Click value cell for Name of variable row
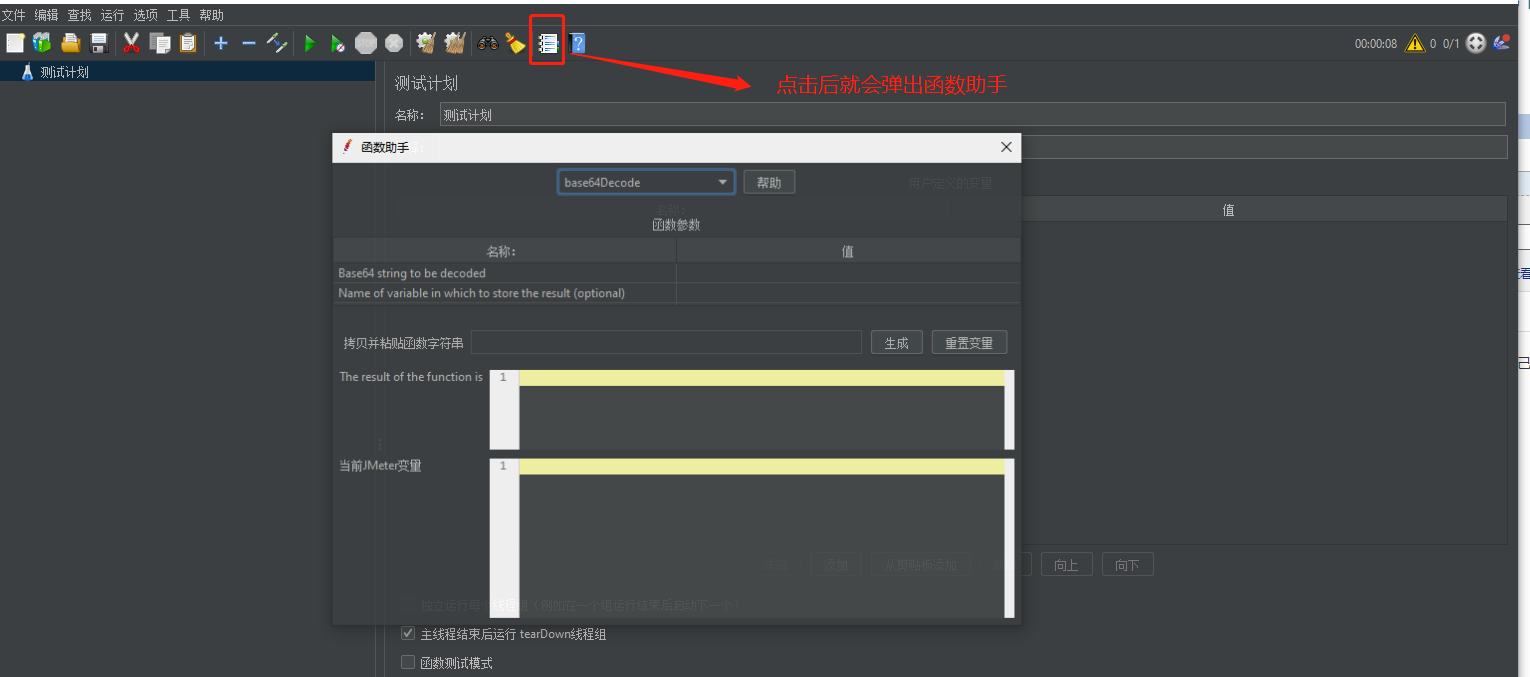Image resolution: width=1530 pixels, height=677 pixels. [x=848, y=293]
